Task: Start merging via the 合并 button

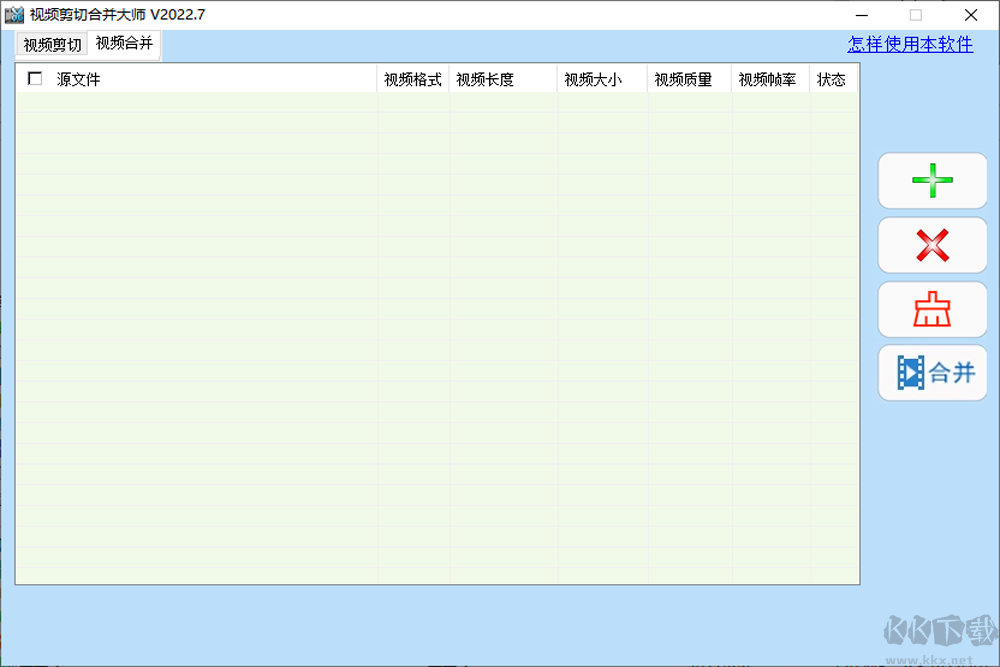Action: (x=931, y=372)
